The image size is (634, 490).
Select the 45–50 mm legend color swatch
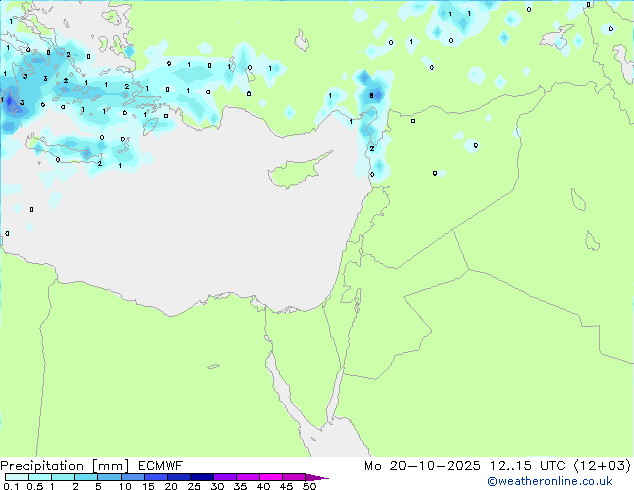point(294,477)
